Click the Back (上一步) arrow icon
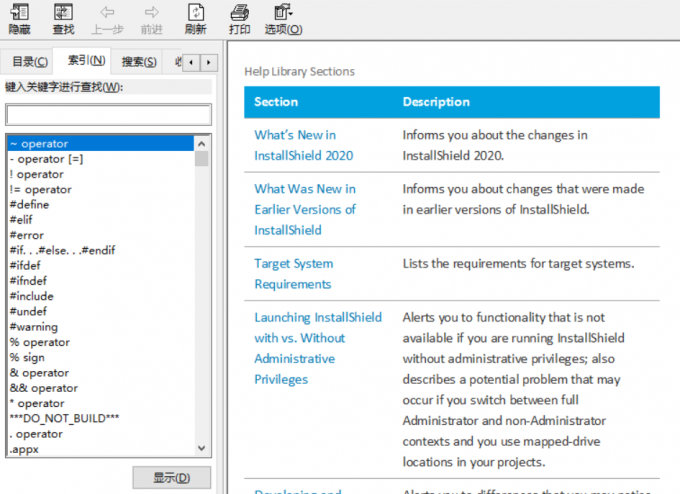 (x=107, y=13)
